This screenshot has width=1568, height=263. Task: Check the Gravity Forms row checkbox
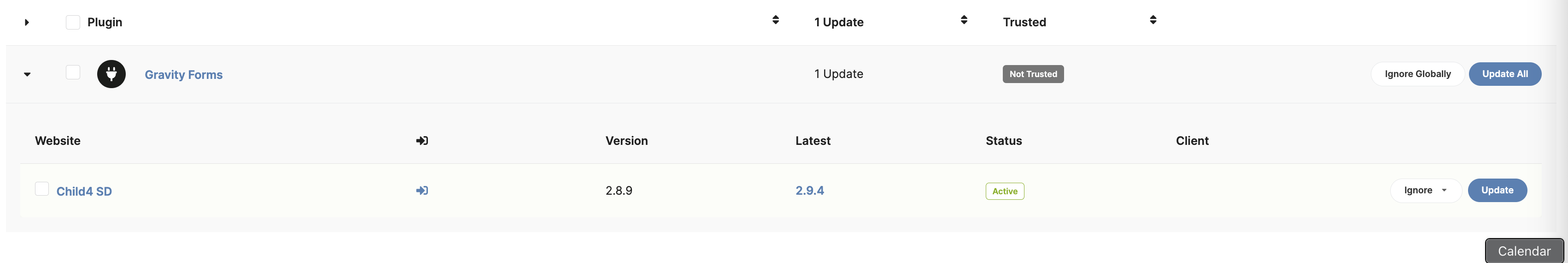point(73,72)
